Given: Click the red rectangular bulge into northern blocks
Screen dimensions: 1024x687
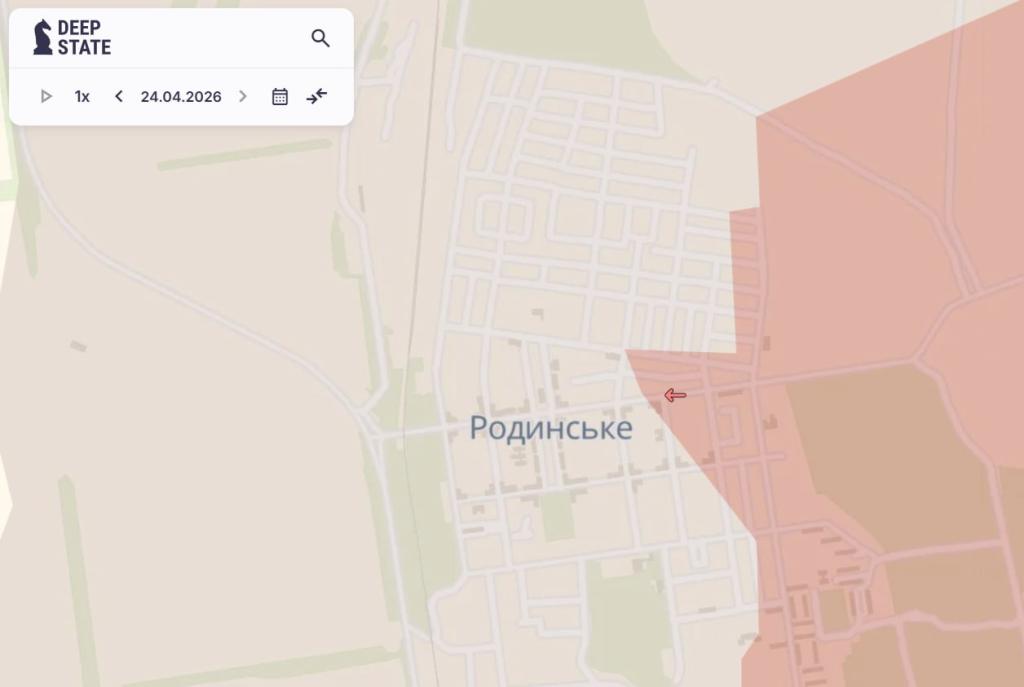Looking at the screenshot, I should (x=744, y=280).
